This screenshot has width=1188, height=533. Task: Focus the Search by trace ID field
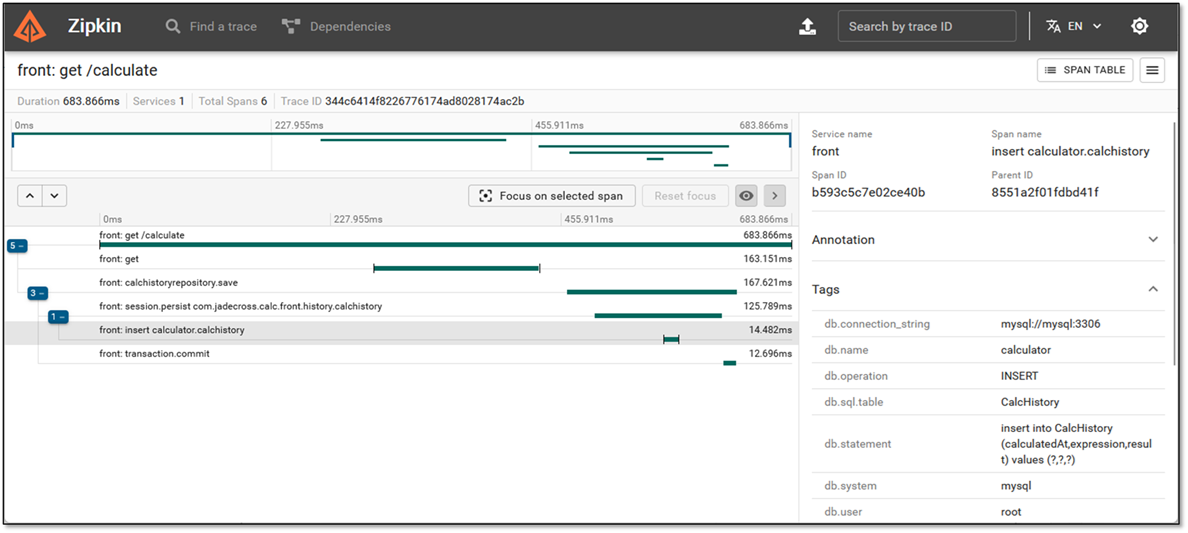pyautogui.click(x=927, y=27)
